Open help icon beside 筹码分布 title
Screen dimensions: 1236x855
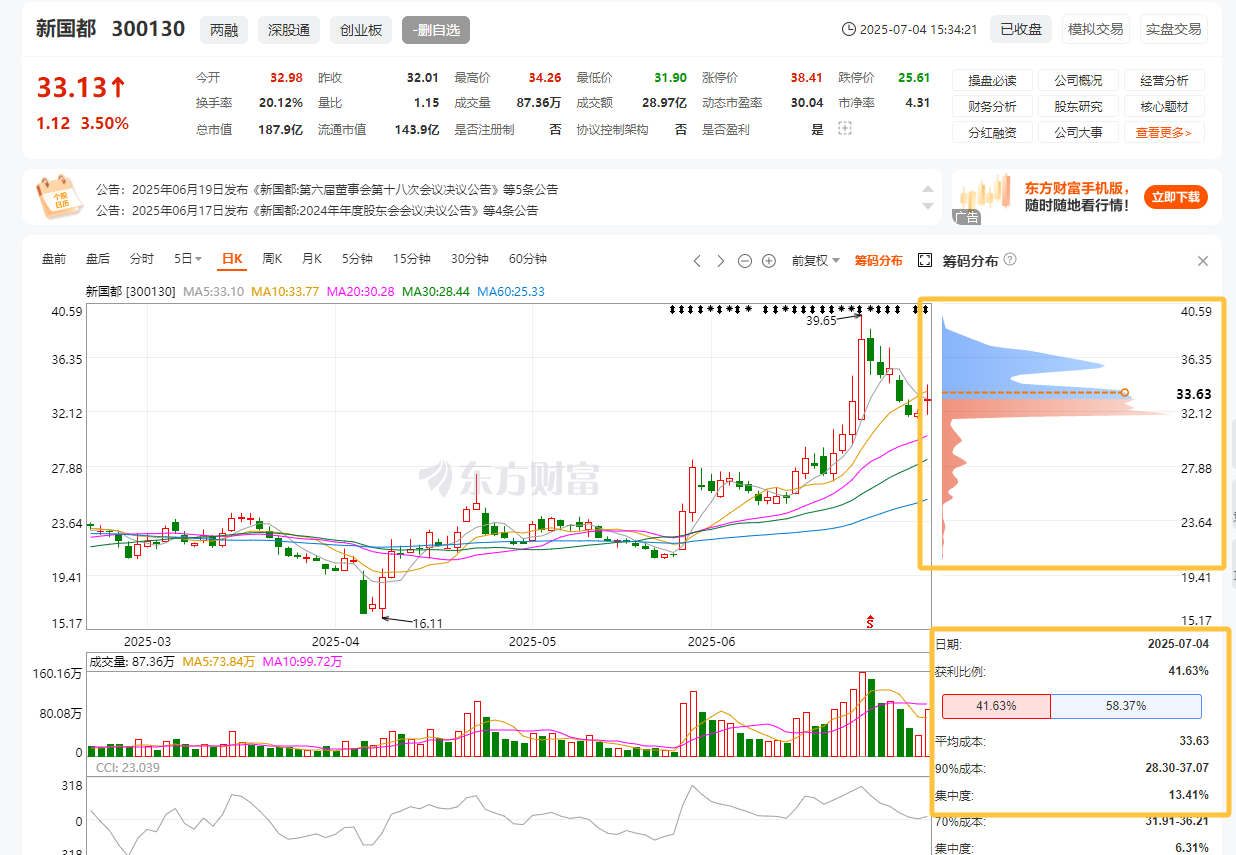pyautogui.click(x=1010, y=259)
